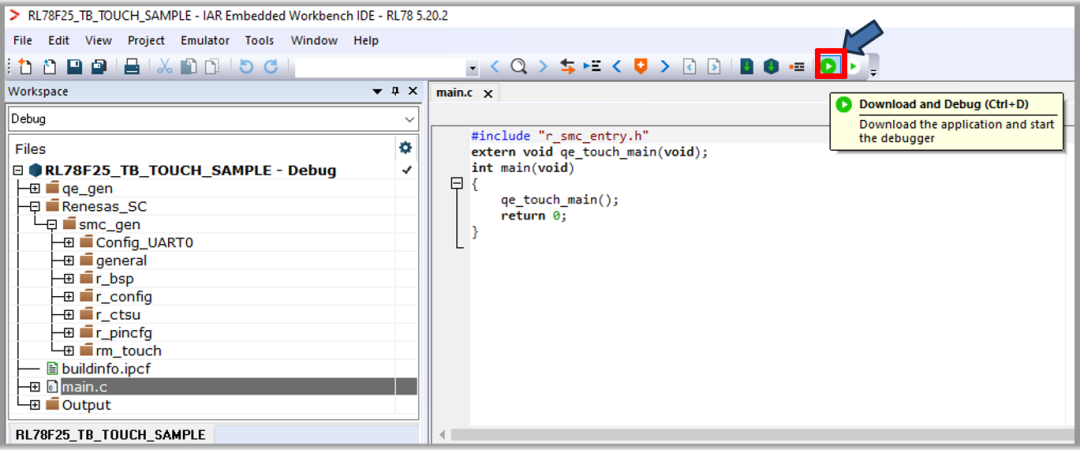Screen dimensions: 1080x450
Task: Open workspace options gear icon
Action: point(405,148)
